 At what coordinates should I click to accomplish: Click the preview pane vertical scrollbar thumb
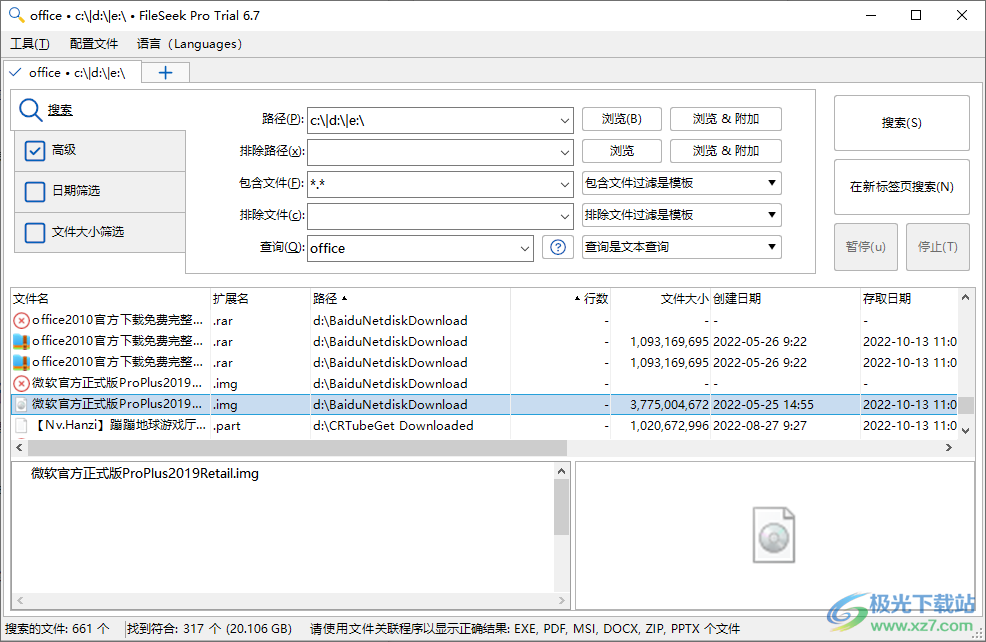point(561,507)
